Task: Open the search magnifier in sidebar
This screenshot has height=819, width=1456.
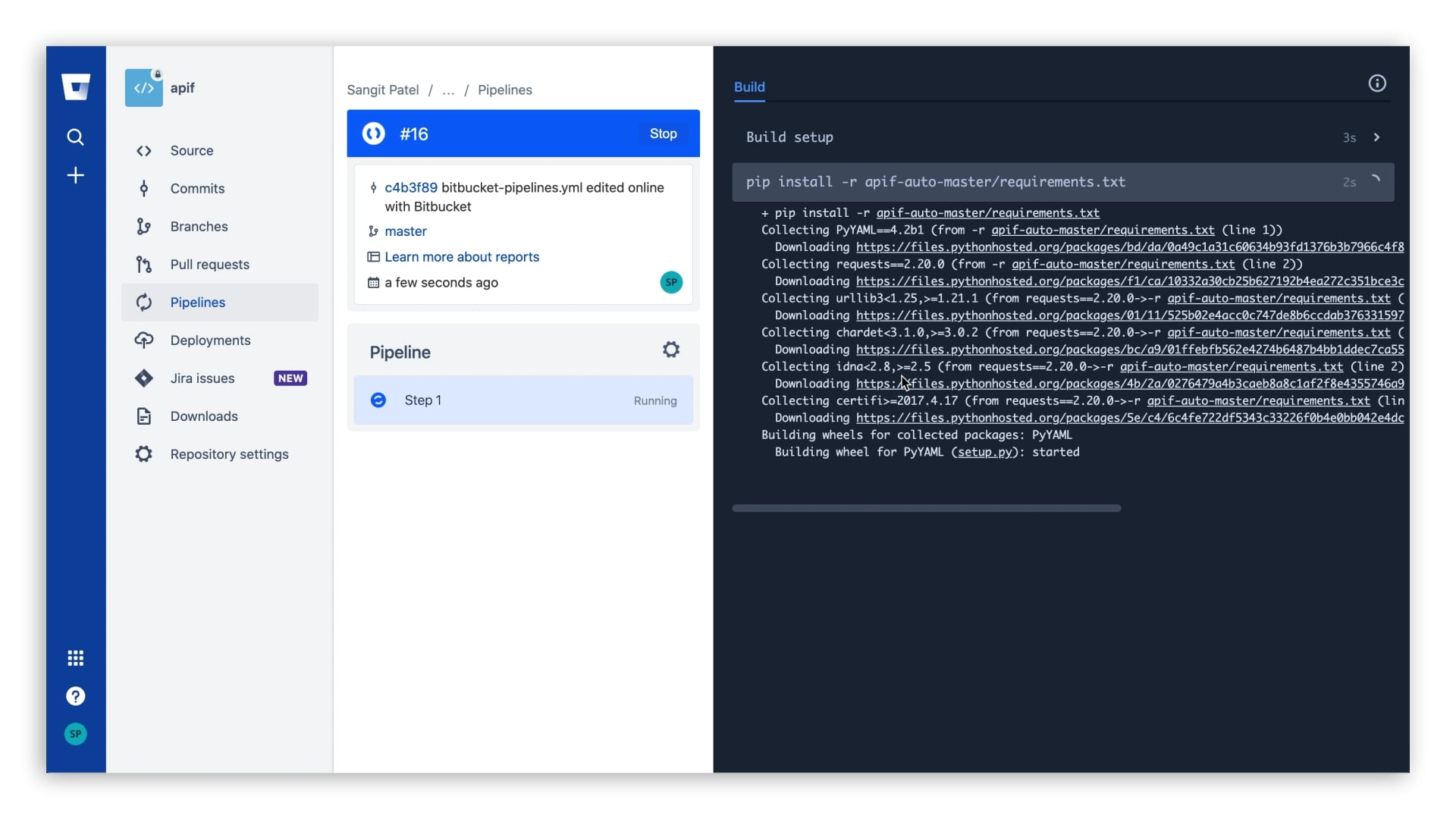Action: (75, 137)
